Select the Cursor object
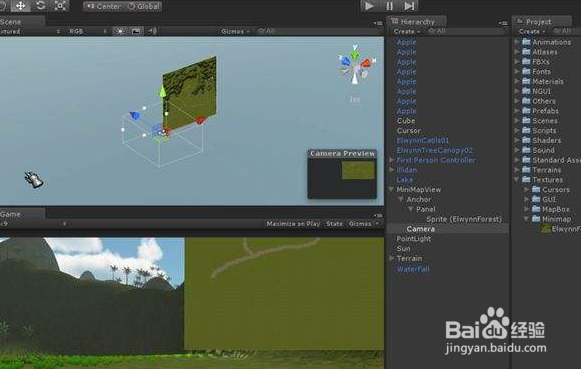The height and width of the screenshot is (369, 581). (x=409, y=130)
